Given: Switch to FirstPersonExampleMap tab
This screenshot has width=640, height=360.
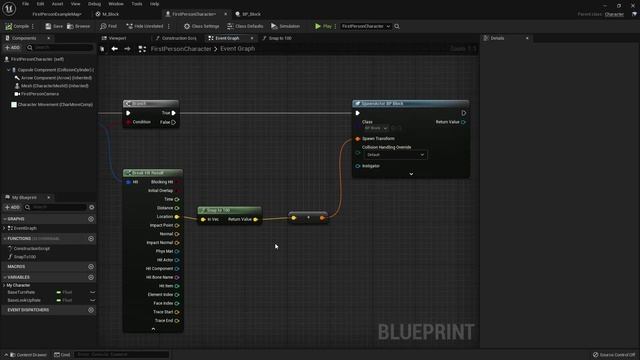Looking at the screenshot, I should (57, 14).
